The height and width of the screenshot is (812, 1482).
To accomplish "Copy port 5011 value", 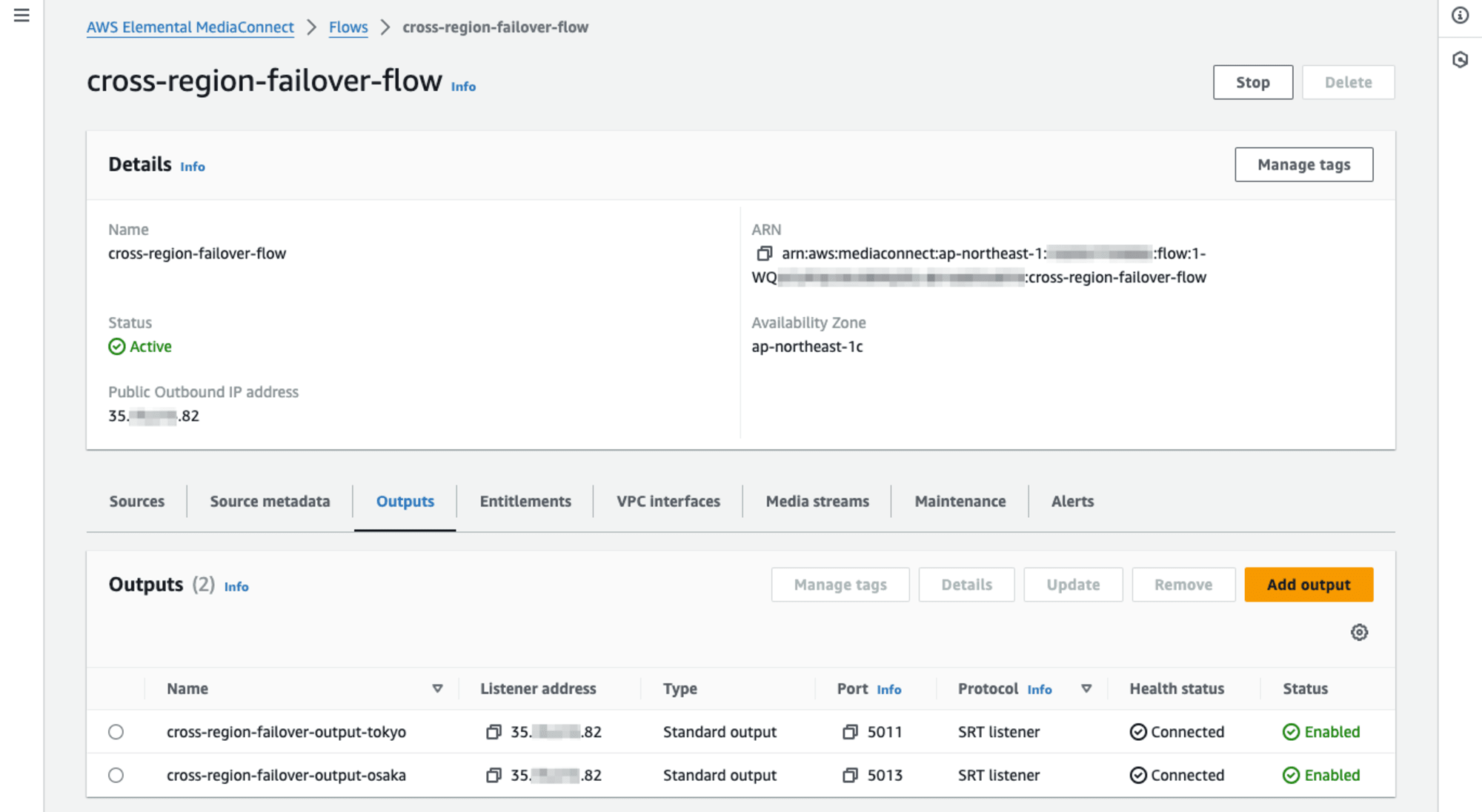I will coord(850,732).
